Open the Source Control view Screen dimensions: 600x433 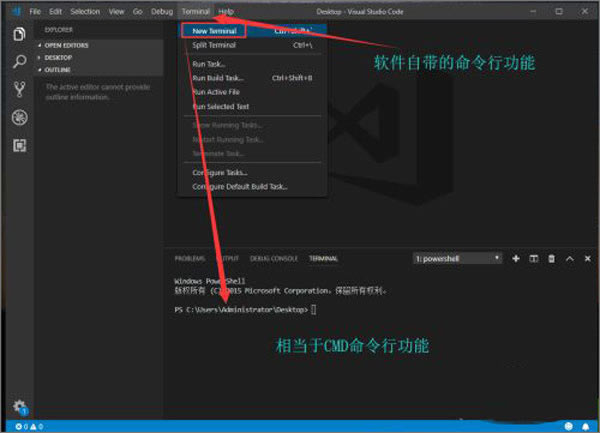coord(20,89)
